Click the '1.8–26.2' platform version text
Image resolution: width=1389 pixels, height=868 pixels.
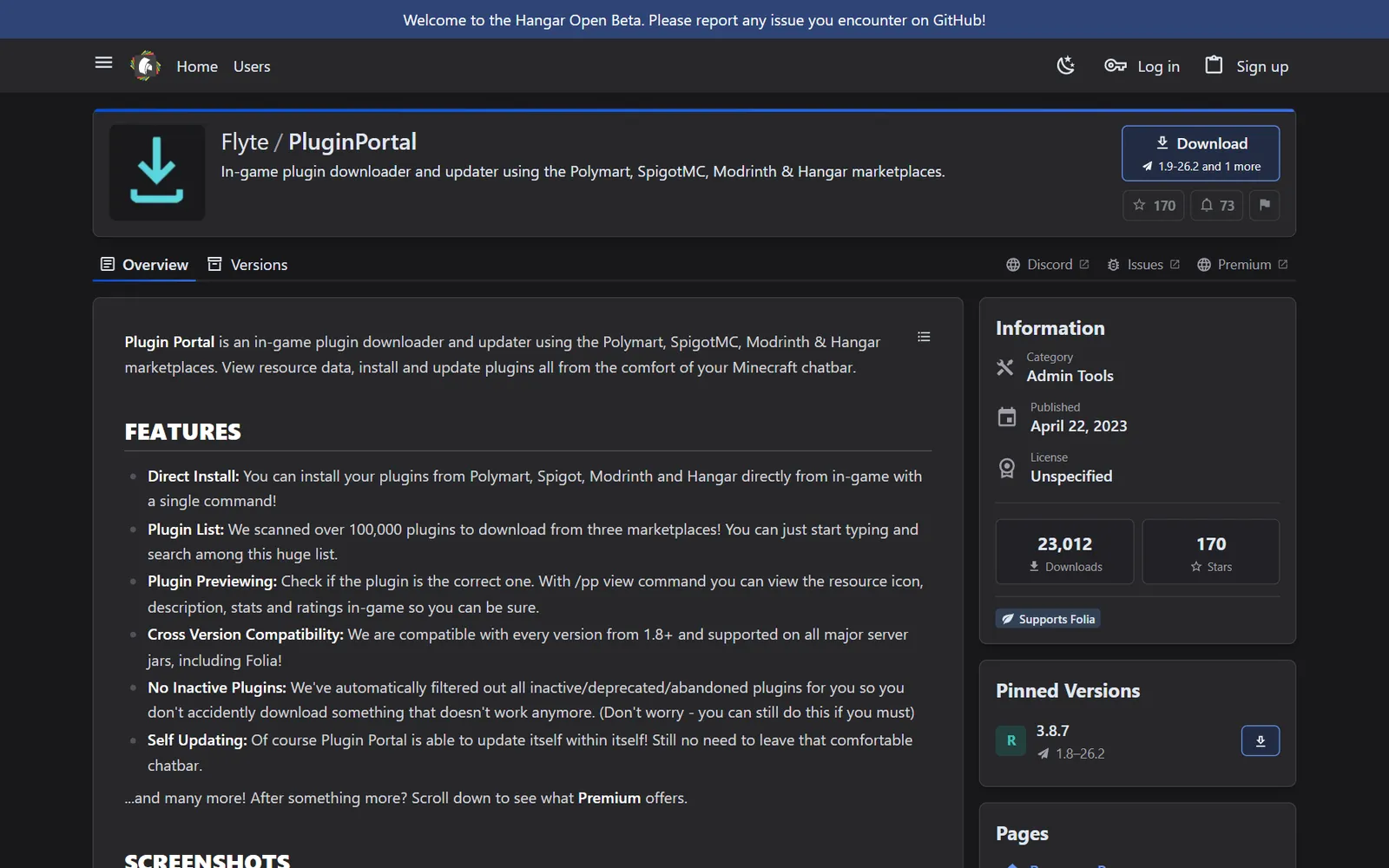[x=1080, y=753]
